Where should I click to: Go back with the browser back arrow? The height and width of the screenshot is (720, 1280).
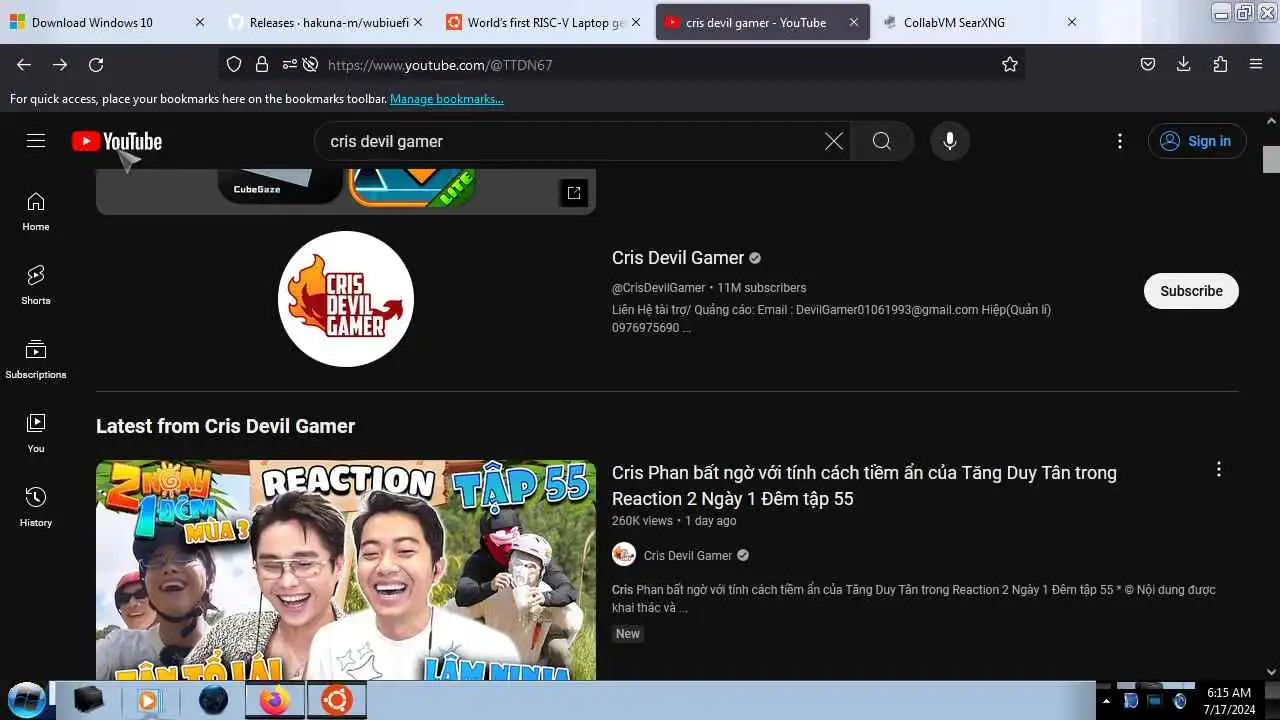pos(24,64)
